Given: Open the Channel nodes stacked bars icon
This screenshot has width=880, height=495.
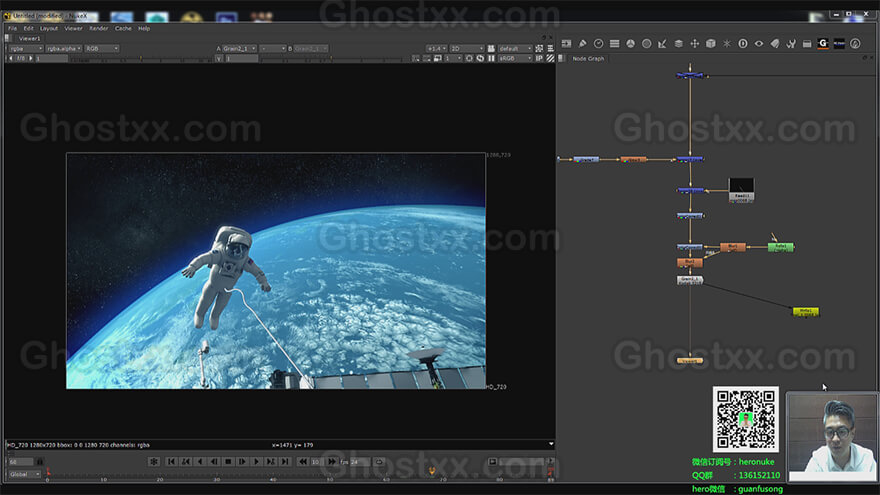Looking at the screenshot, I should 615,44.
